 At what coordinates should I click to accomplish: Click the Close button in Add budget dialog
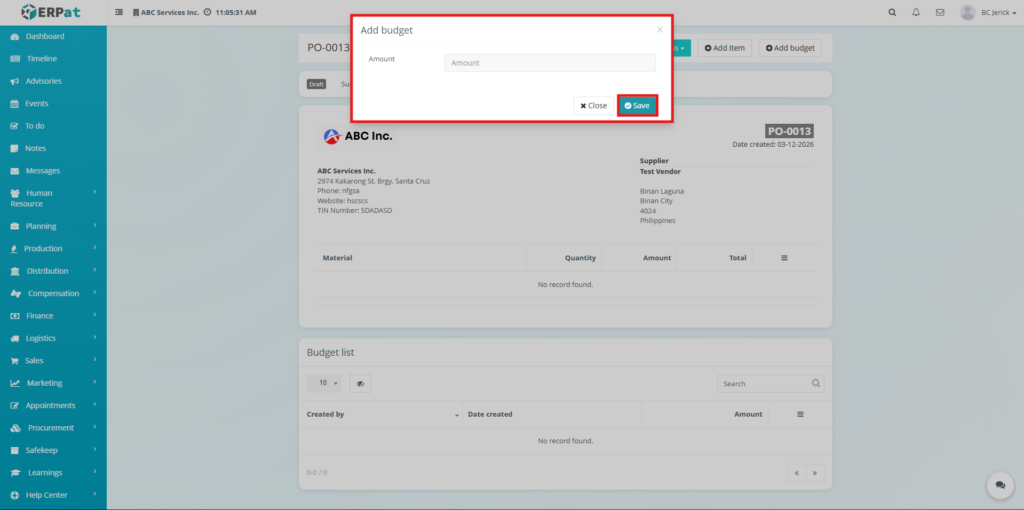point(594,105)
